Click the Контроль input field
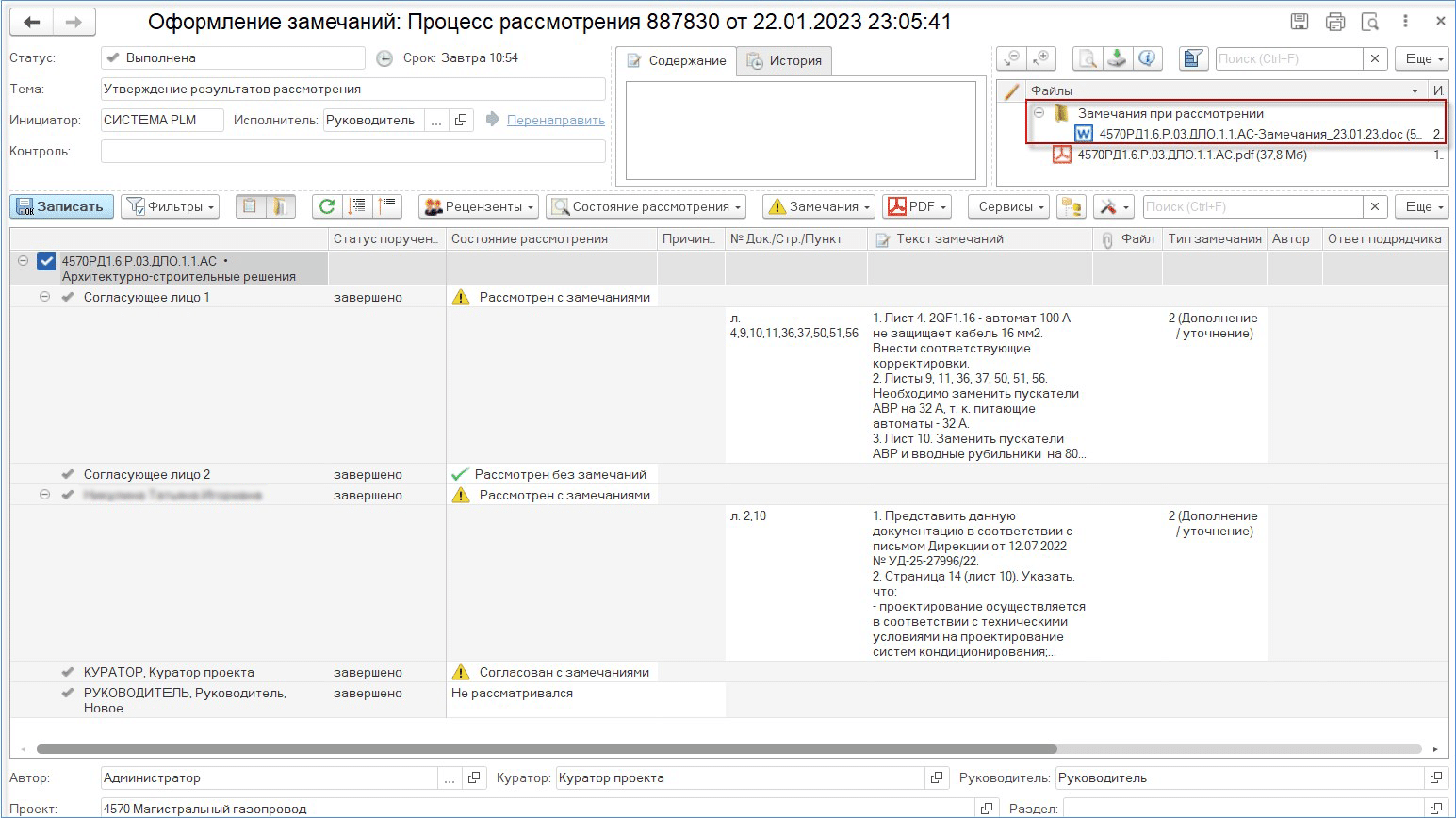 point(353,151)
